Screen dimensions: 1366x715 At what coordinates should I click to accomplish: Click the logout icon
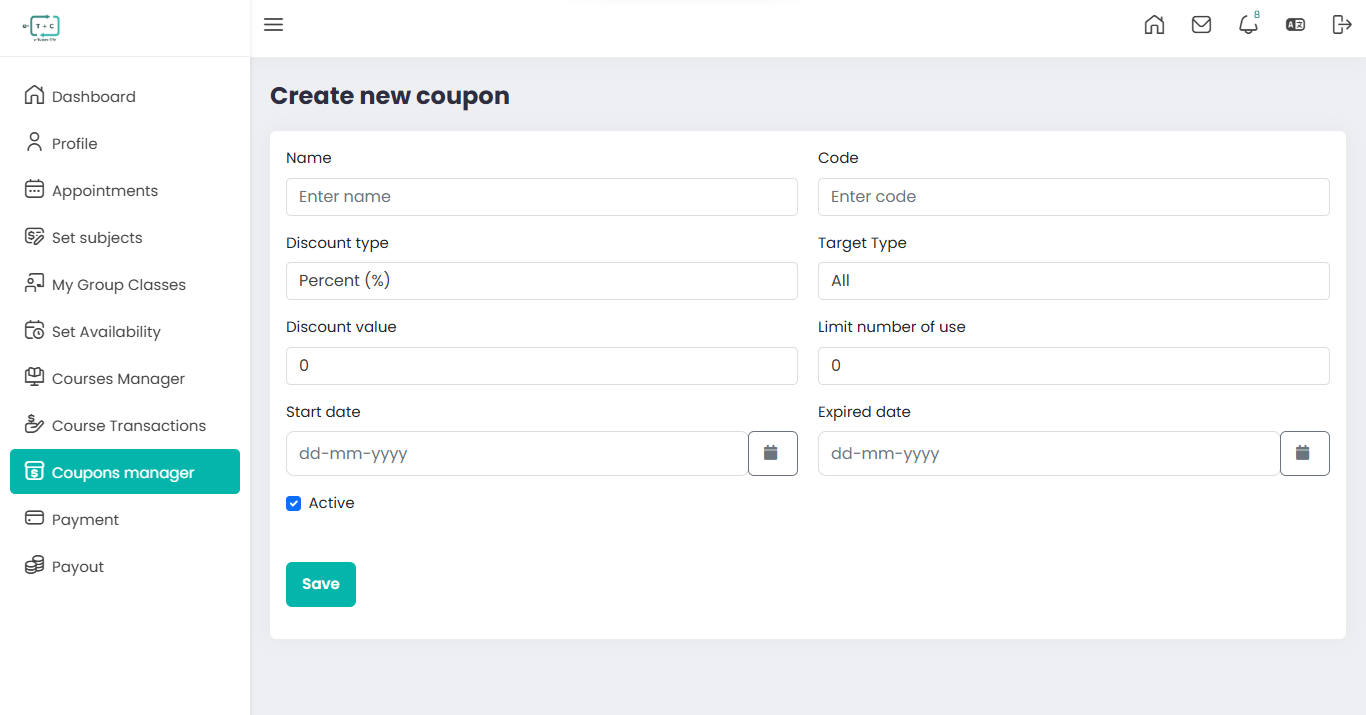click(1342, 25)
